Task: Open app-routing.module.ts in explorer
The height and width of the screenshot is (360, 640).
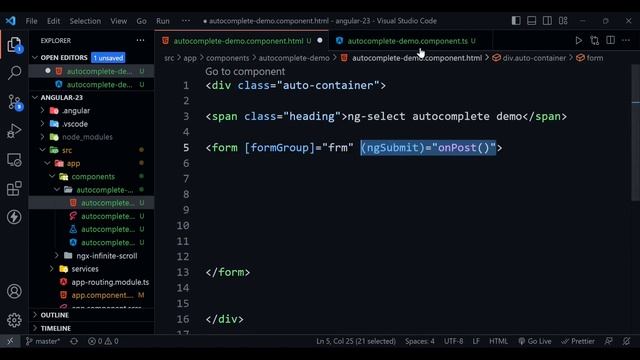Action: point(110,282)
